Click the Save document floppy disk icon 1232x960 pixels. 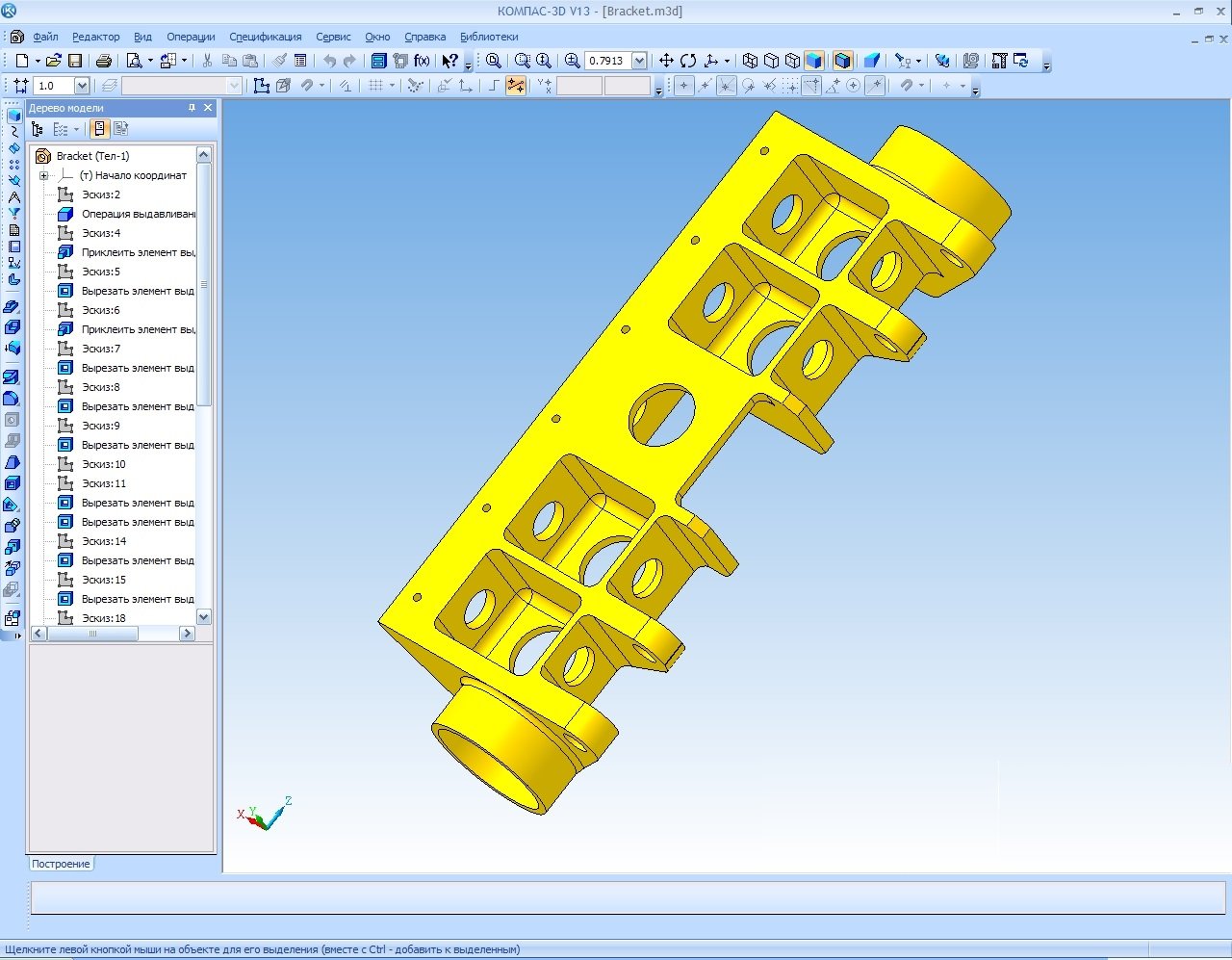click(74, 61)
